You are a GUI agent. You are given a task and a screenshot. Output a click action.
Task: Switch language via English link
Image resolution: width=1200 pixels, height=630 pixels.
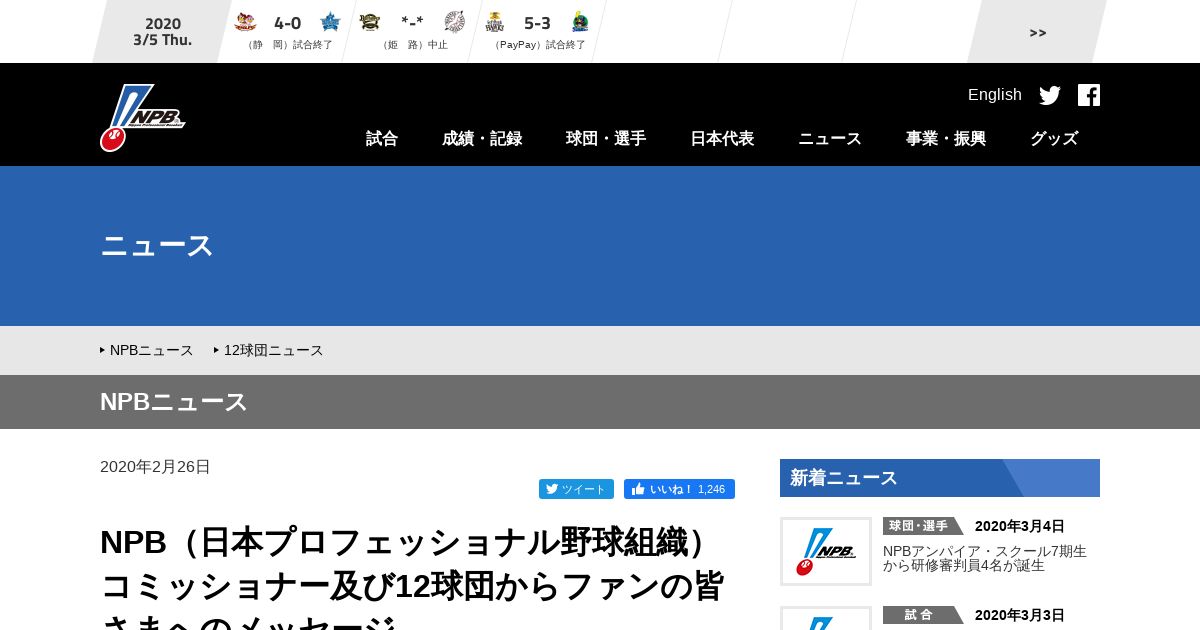pos(995,95)
